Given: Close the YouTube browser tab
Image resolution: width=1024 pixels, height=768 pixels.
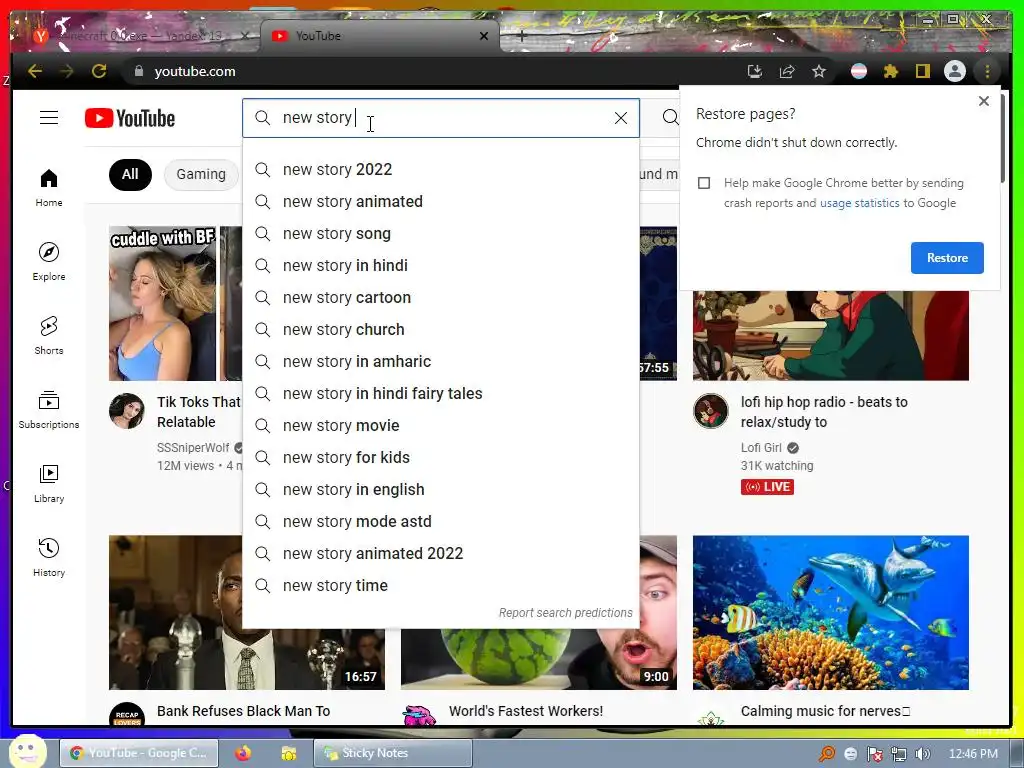Looking at the screenshot, I should coord(484,36).
